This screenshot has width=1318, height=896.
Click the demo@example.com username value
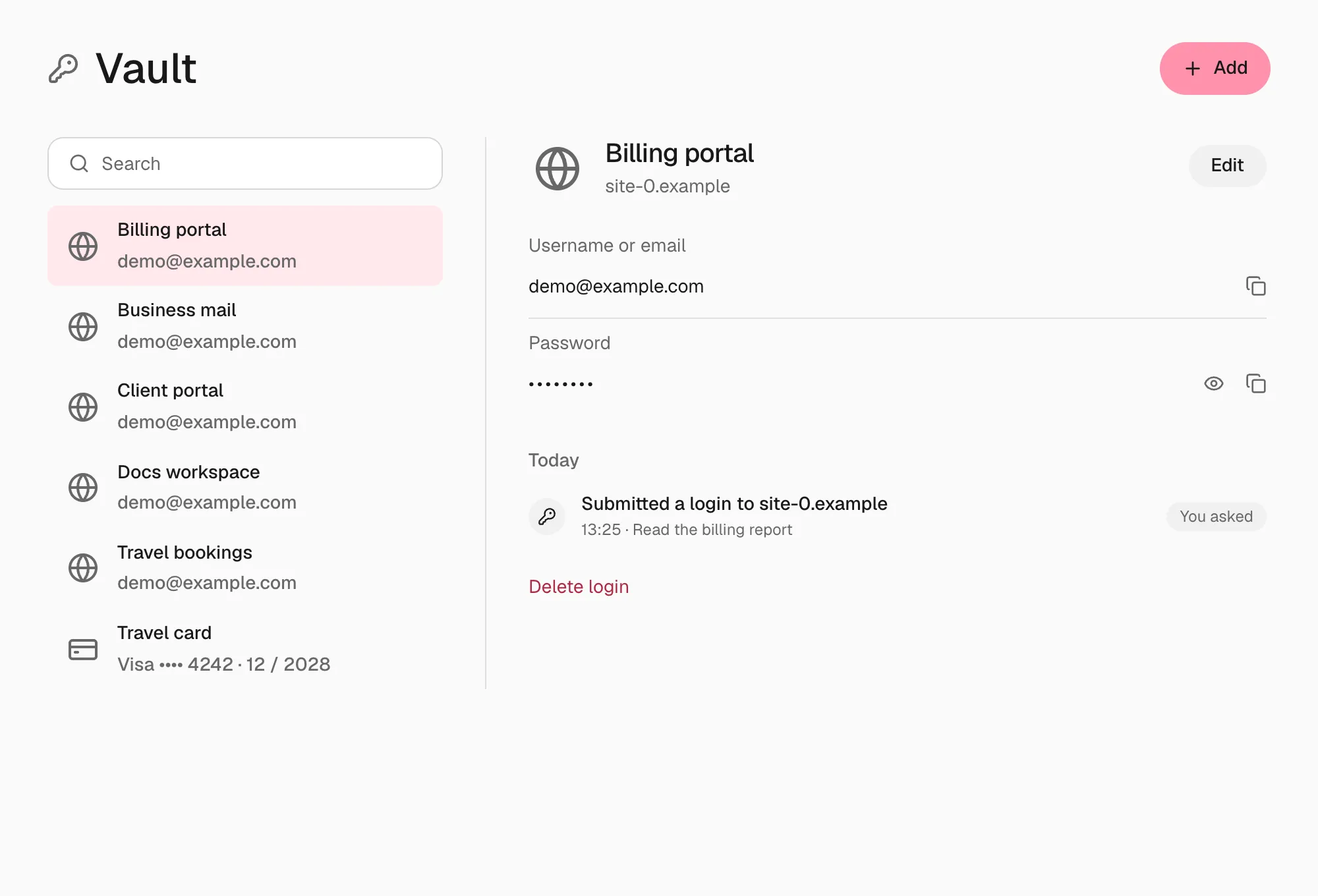pyautogui.click(x=616, y=287)
